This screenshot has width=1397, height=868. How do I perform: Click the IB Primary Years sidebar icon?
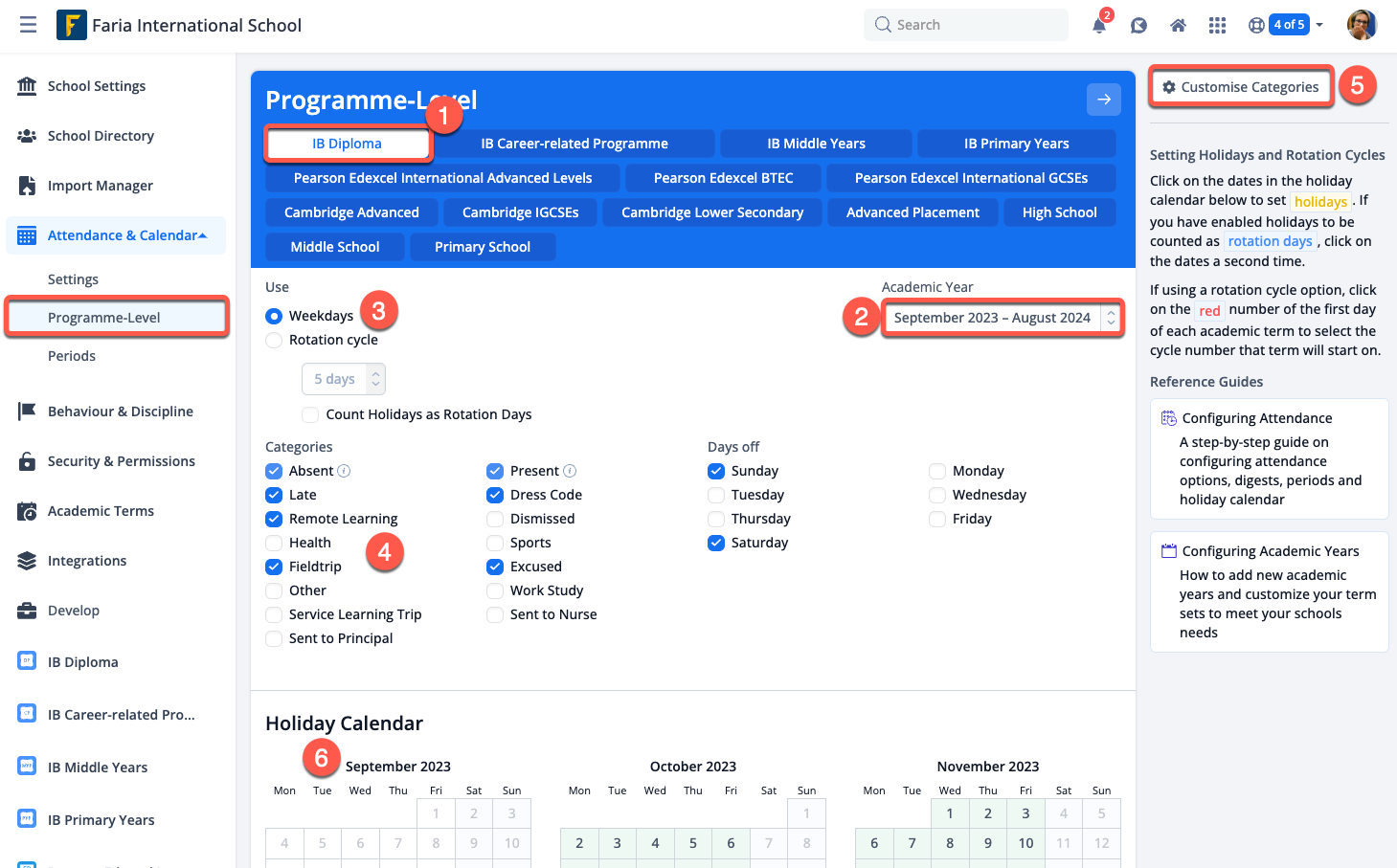[27, 819]
